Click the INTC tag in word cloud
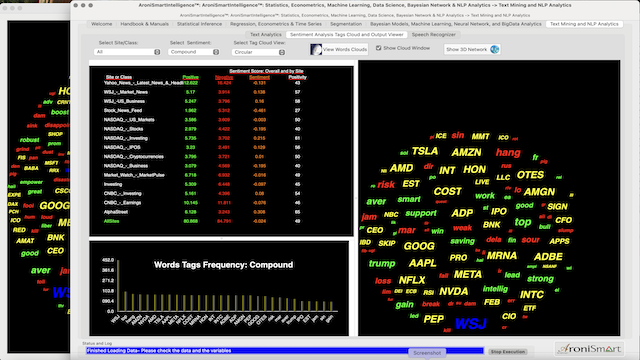The height and width of the screenshot is (360, 640). 532,295
